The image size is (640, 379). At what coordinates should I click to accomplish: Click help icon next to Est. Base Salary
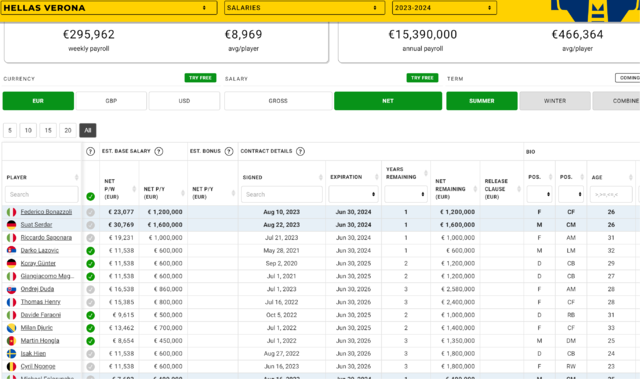tap(159, 151)
